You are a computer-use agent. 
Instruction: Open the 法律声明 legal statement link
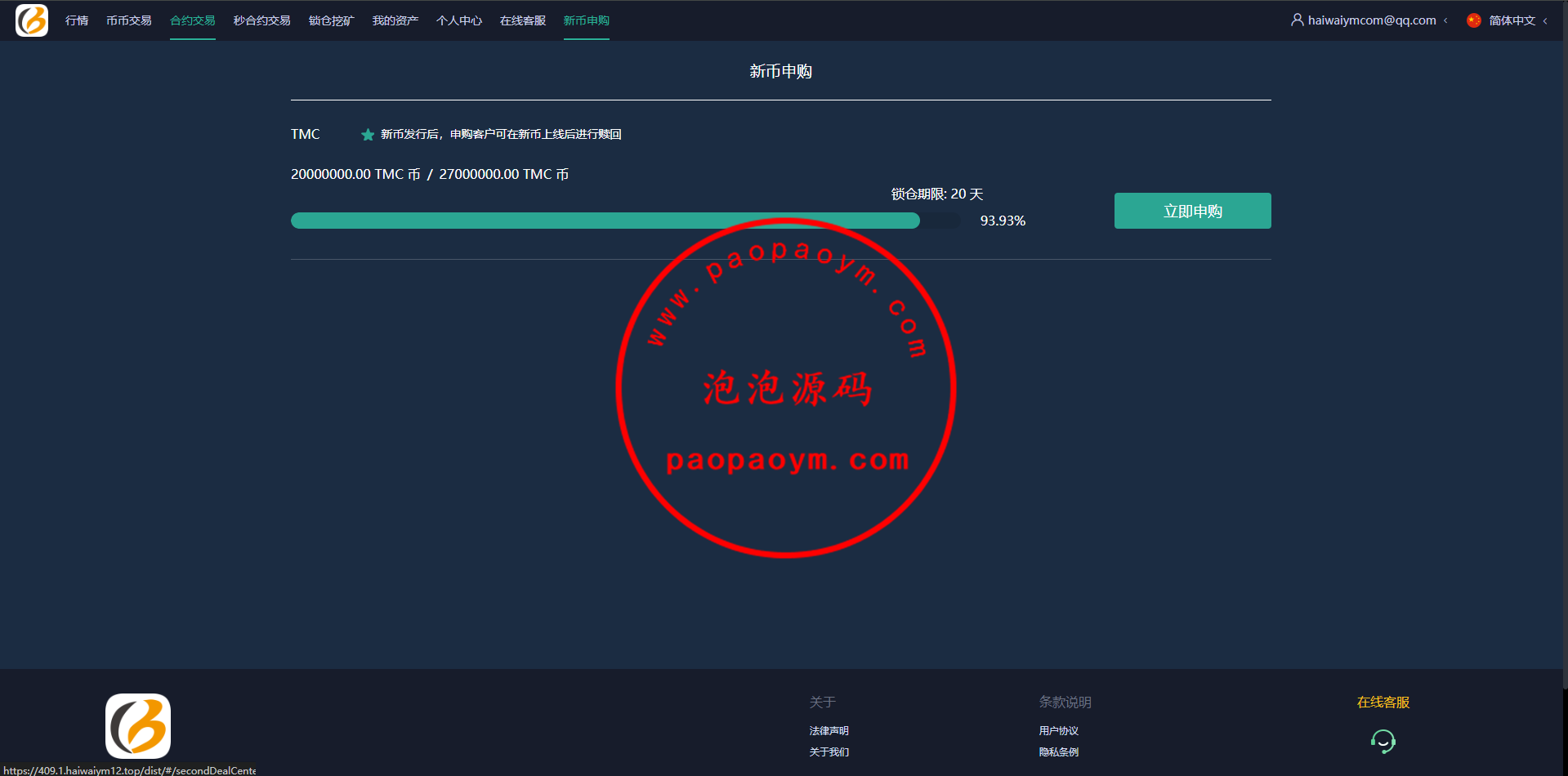pos(829,731)
